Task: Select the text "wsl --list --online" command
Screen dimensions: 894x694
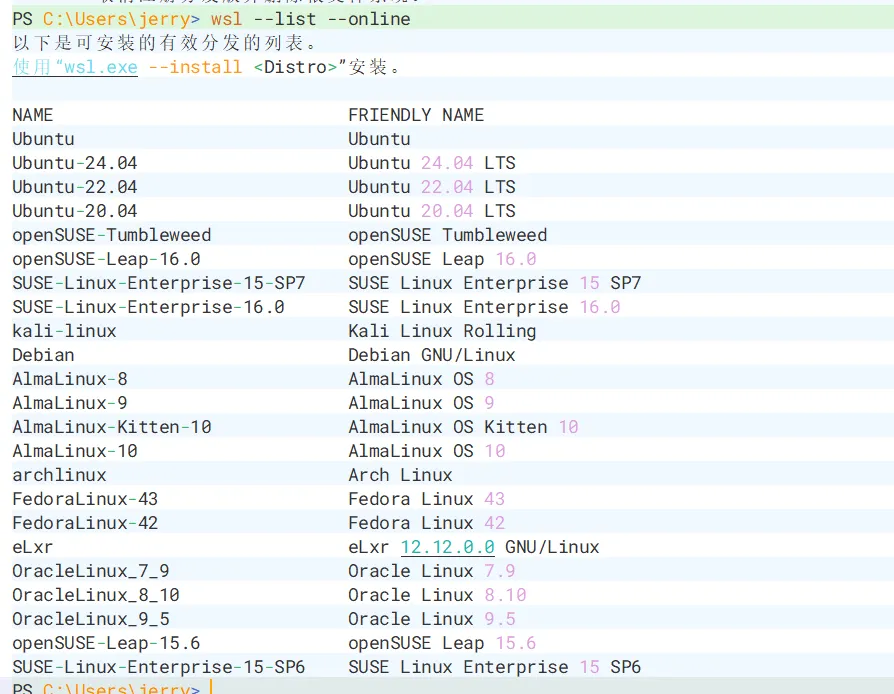Action: pos(310,19)
